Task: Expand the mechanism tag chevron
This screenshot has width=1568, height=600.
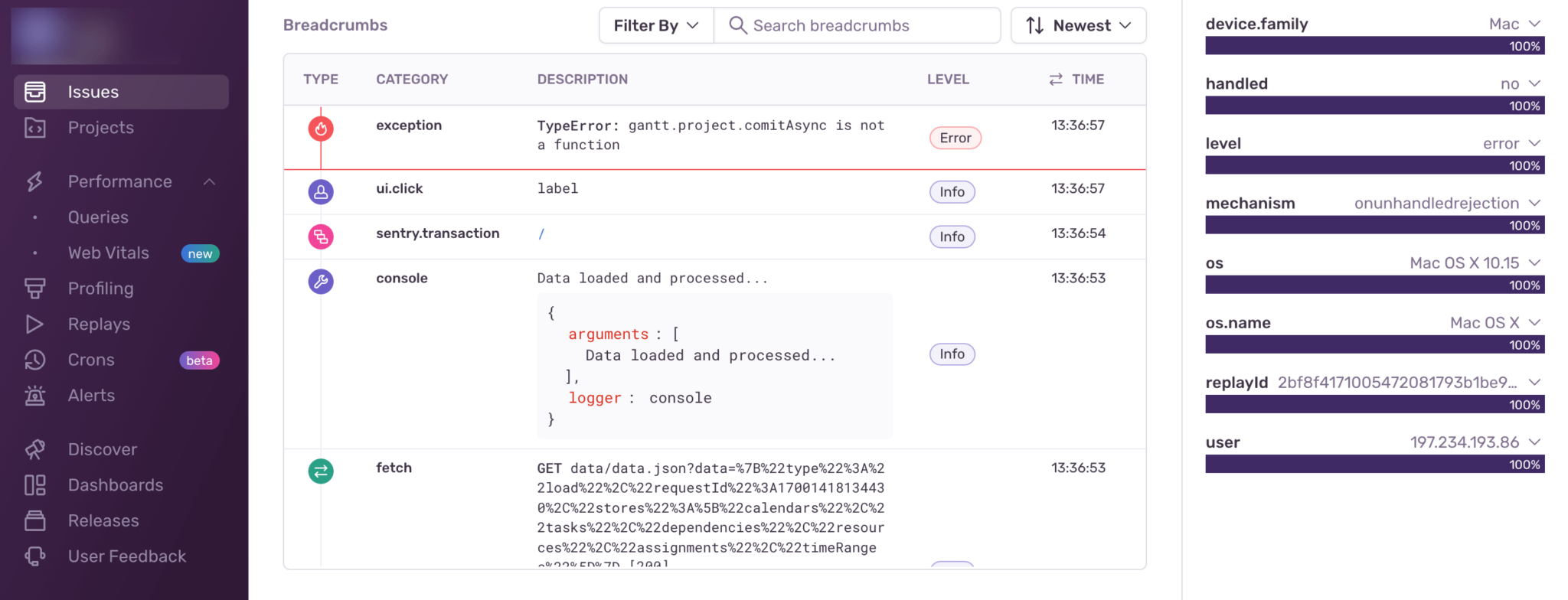Action: point(1534,203)
